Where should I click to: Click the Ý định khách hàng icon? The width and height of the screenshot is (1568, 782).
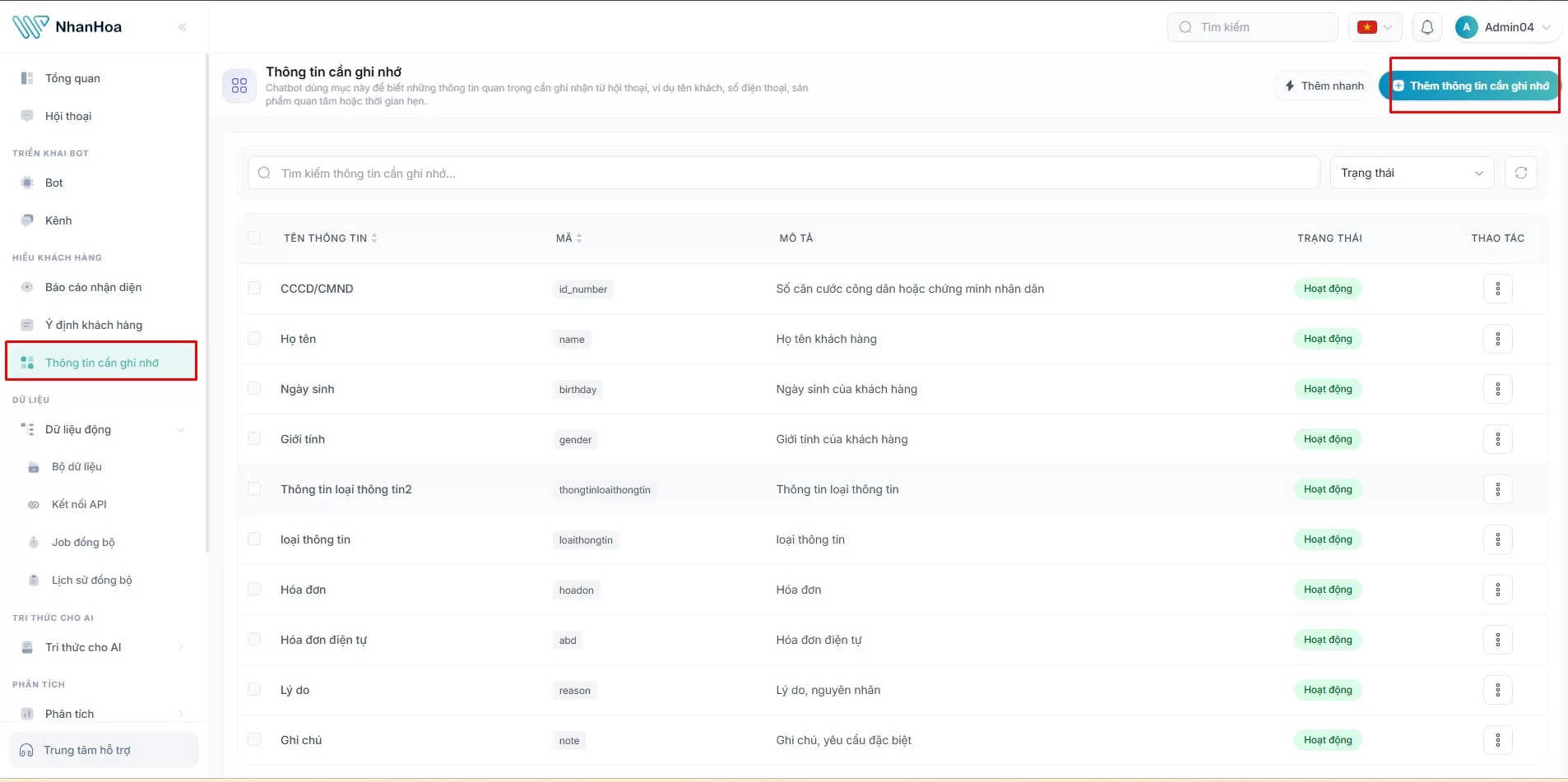pos(27,325)
